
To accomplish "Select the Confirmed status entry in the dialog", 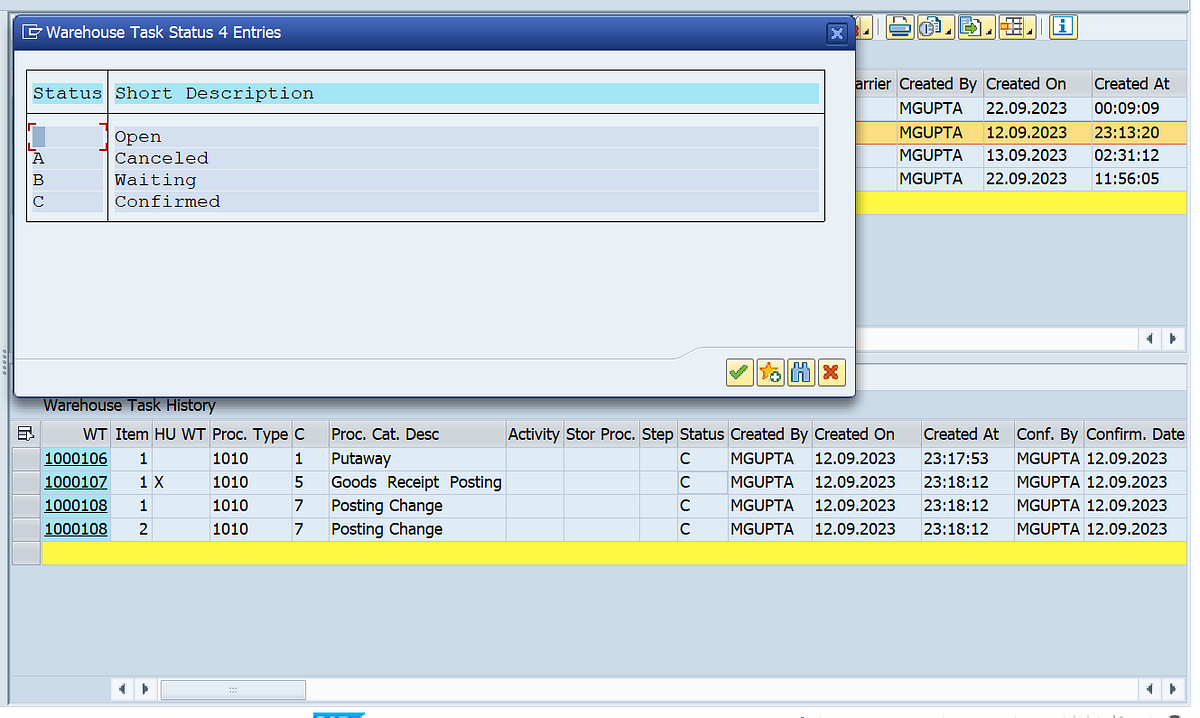I will pyautogui.click(x=167, y=201).
